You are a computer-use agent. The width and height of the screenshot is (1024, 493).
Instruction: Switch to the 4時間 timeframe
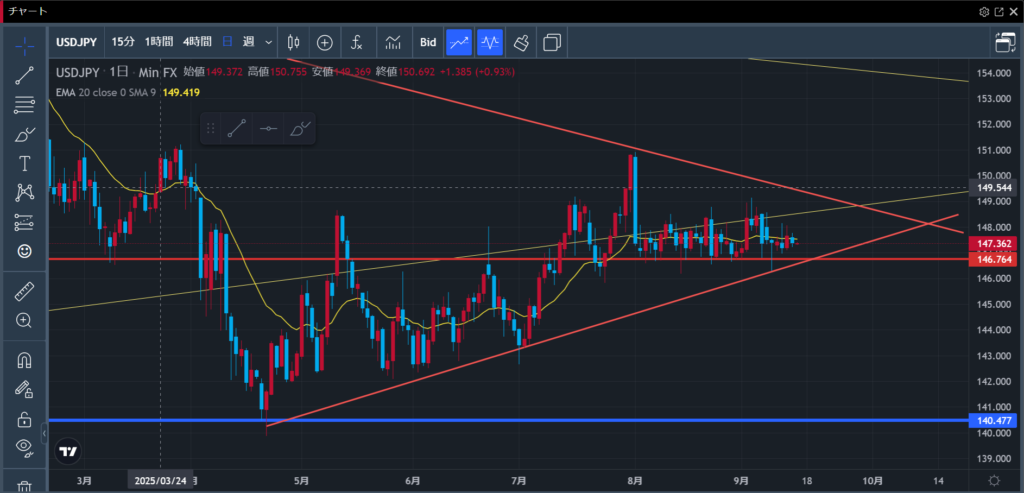197,42
